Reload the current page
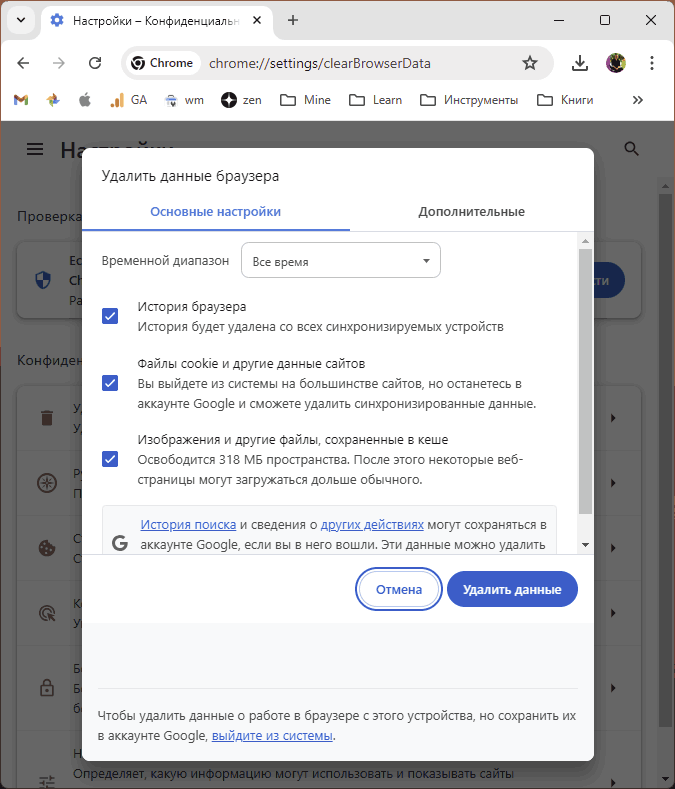 coord(95,63)
